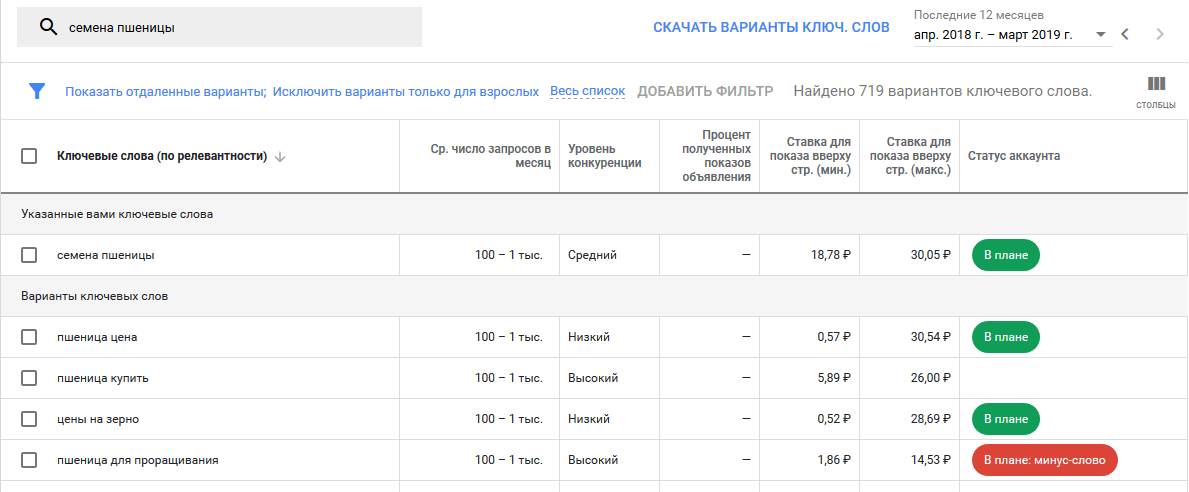The height and width of the screenshot is (492, 1189).
Task: Tick checkbox for "пшеница для проращивания"
Action: click(29, 460)
